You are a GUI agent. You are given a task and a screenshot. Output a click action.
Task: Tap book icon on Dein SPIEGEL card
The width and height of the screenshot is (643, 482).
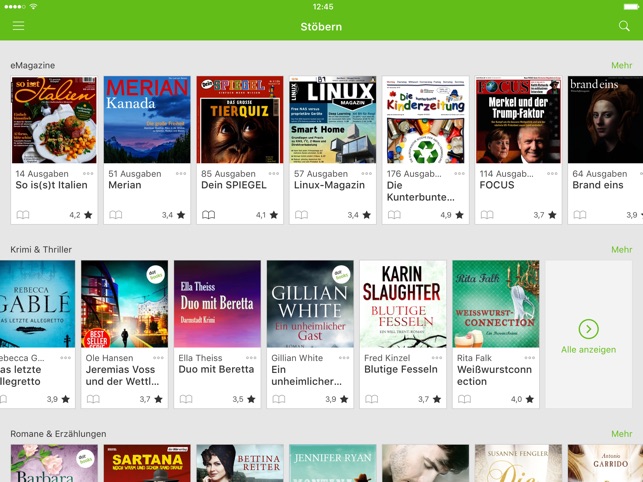coord(208,215)
